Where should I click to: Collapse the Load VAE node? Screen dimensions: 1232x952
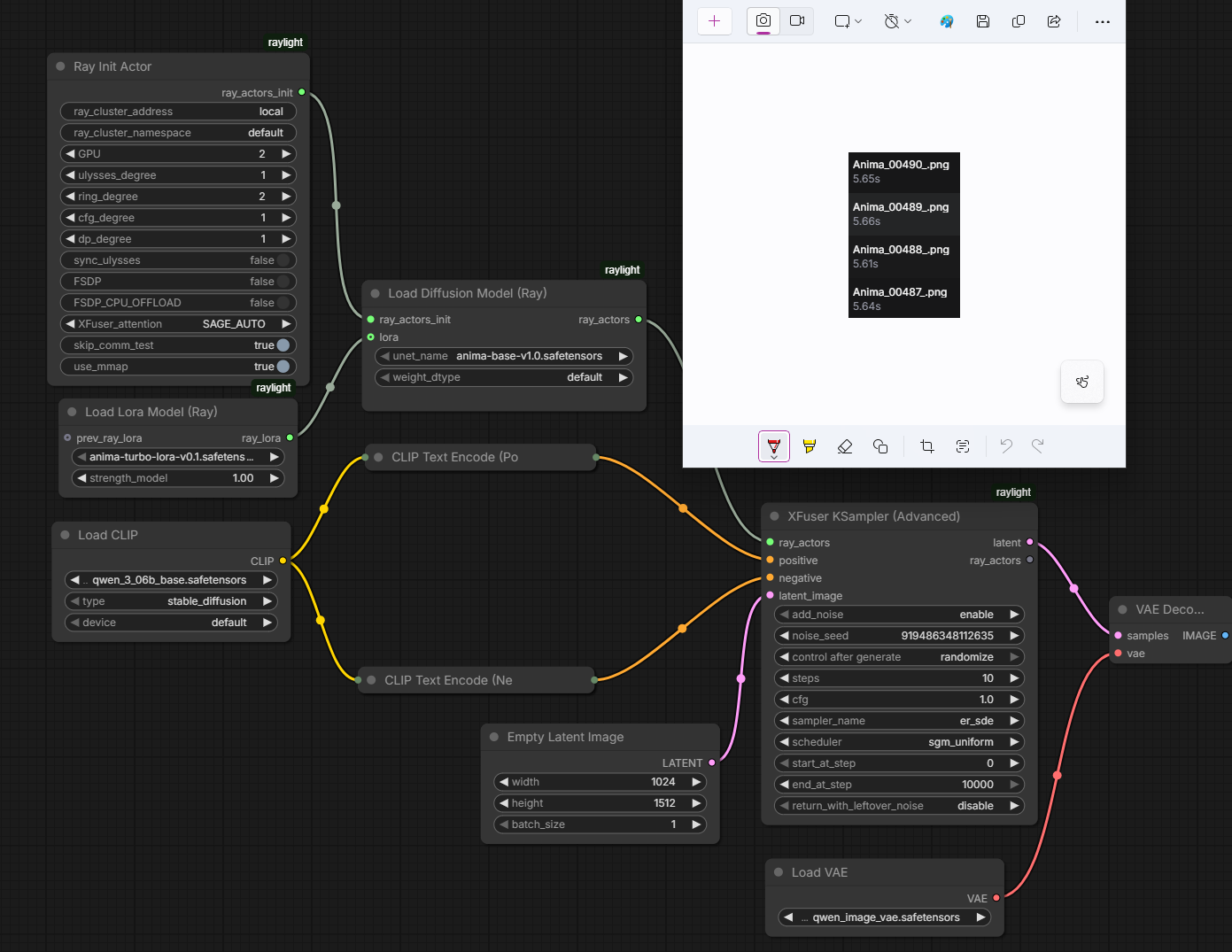point(779,872)
